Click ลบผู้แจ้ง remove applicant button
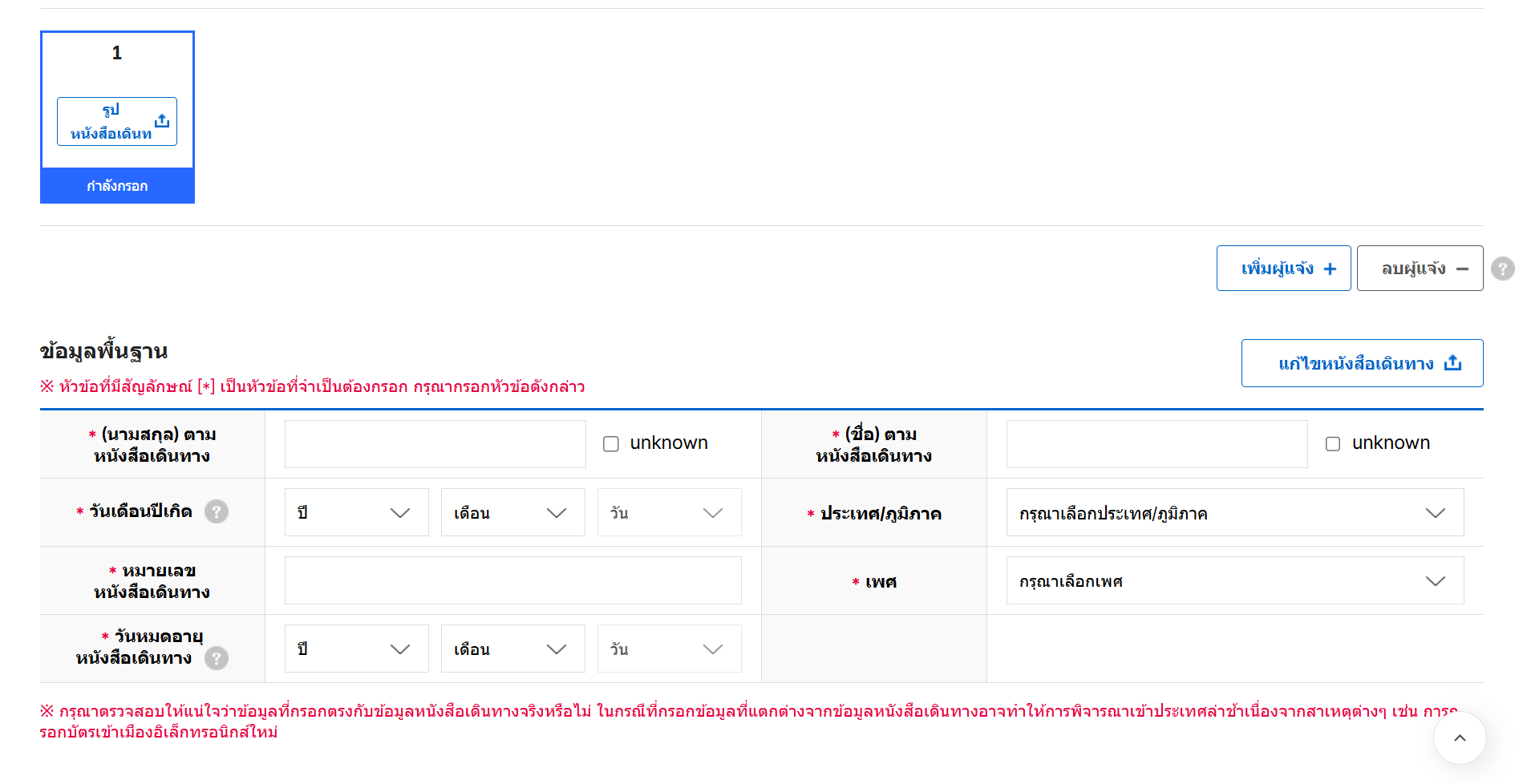The width and height of the screenshot is (1523, 784). (1420, 269)
